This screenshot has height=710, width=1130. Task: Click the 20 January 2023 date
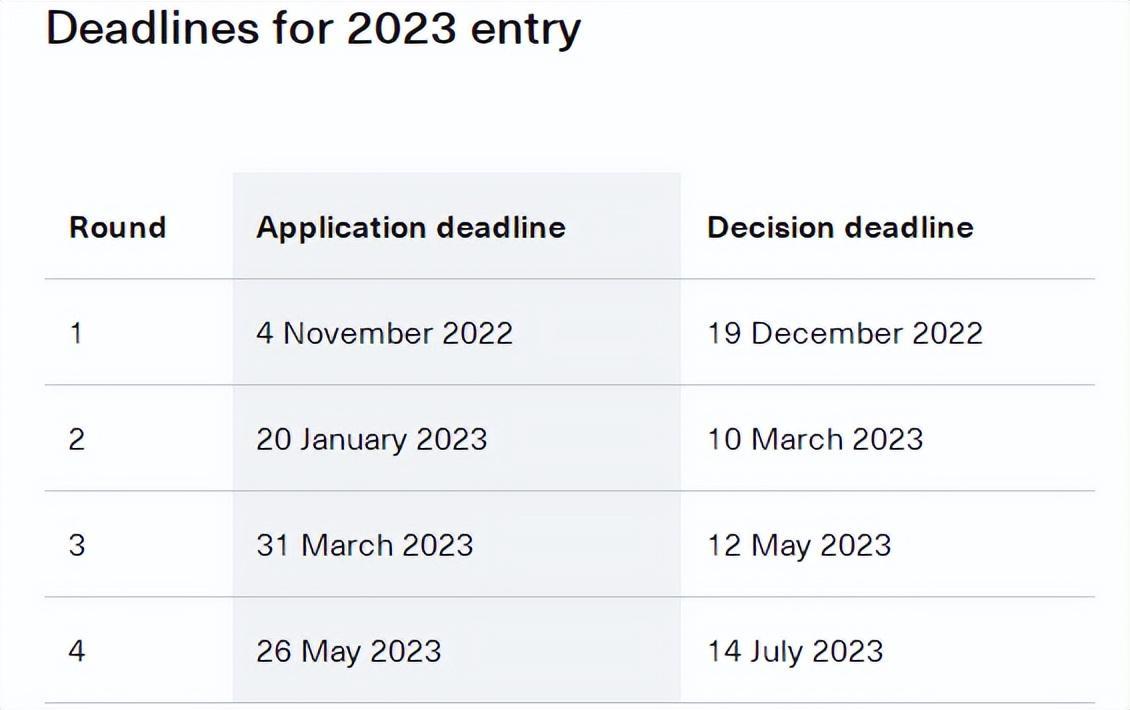click(x=372, y=440)
